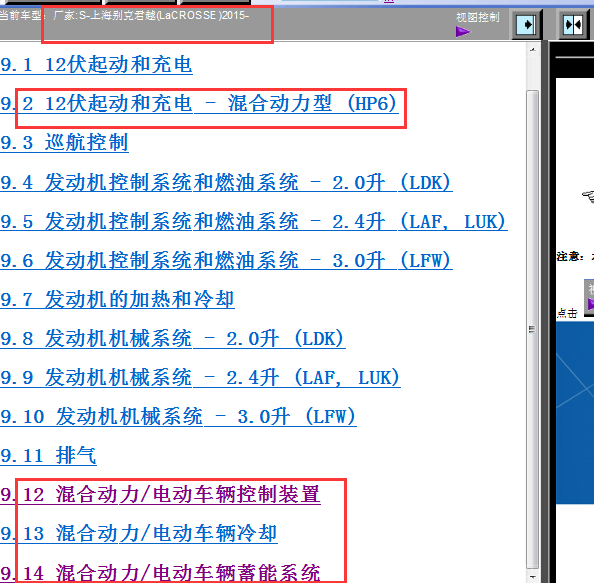Viewport: 594px width, 583px height.
Task: Open 9.8 发动机机械系统 2.0升 (LDK)
Action: (173, 338)
